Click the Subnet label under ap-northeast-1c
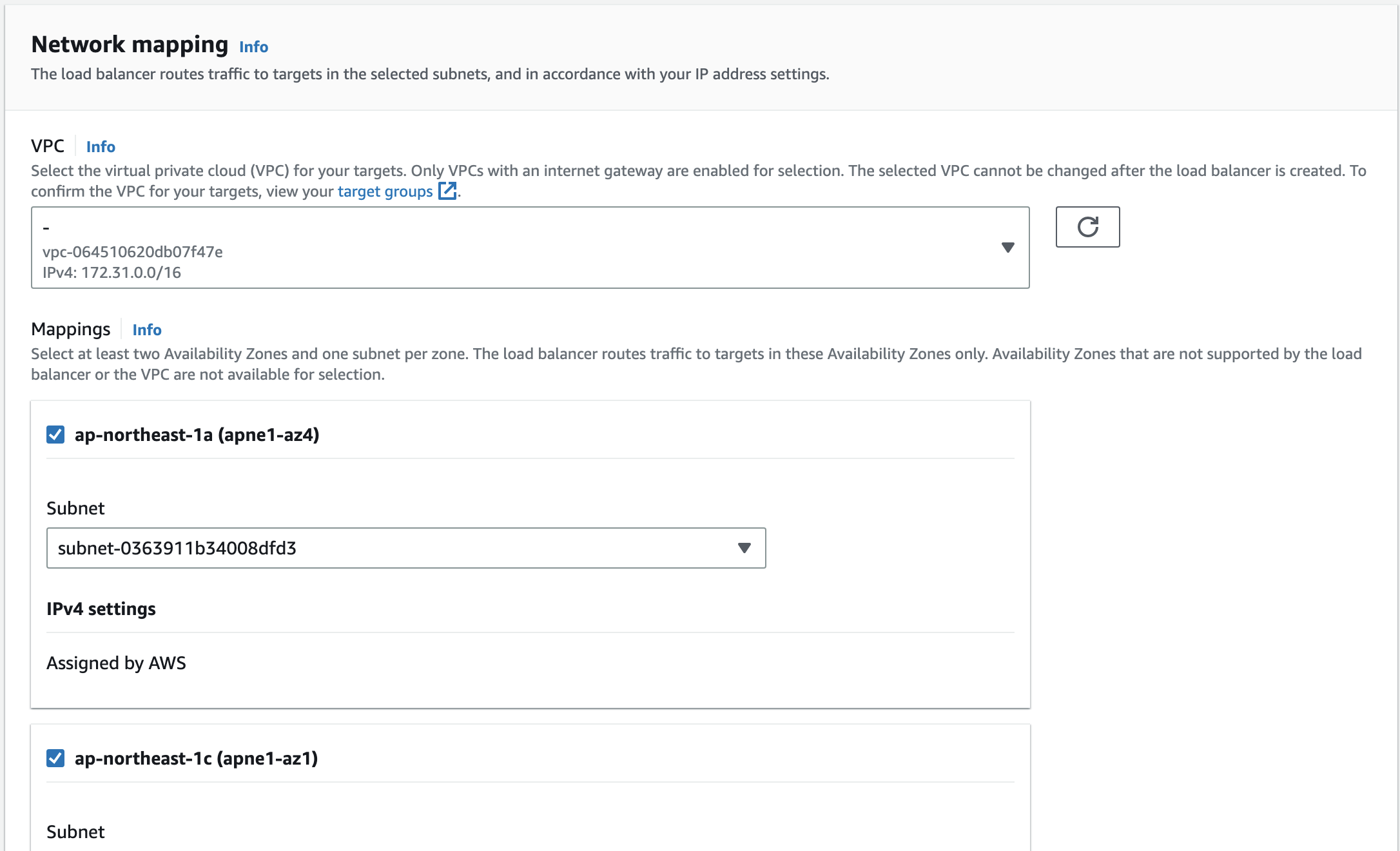Screen dimensions: 1400x851 click(75, 832)
